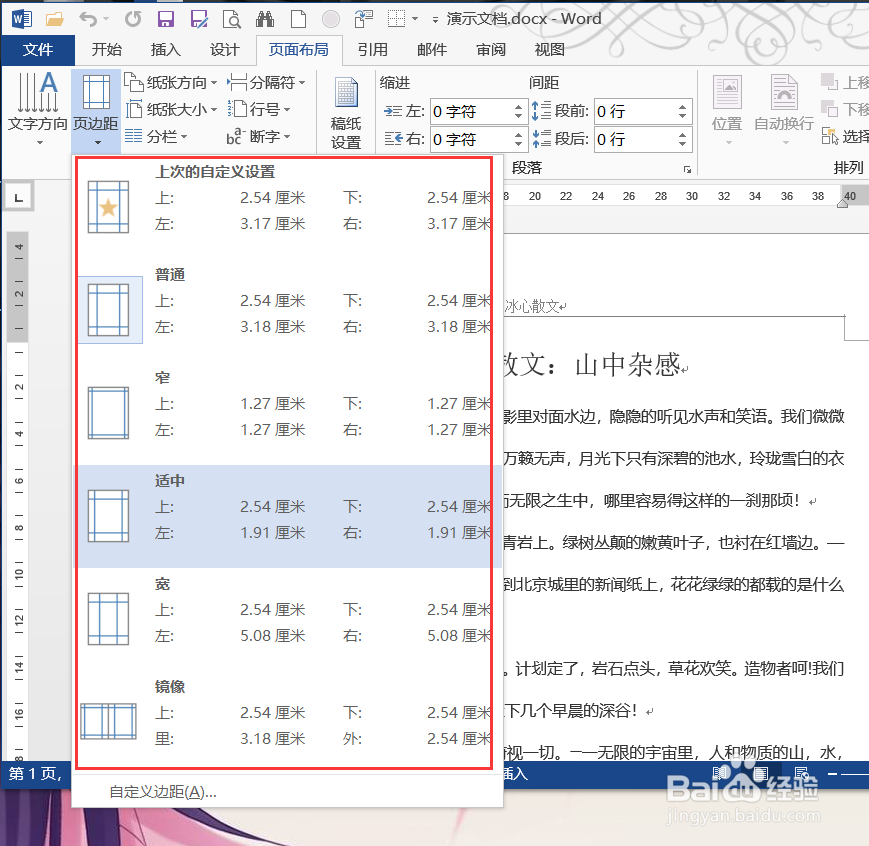Click the document title 山中杂感
The width and height of the screenshot is (869, 846).
pos(628,365)
